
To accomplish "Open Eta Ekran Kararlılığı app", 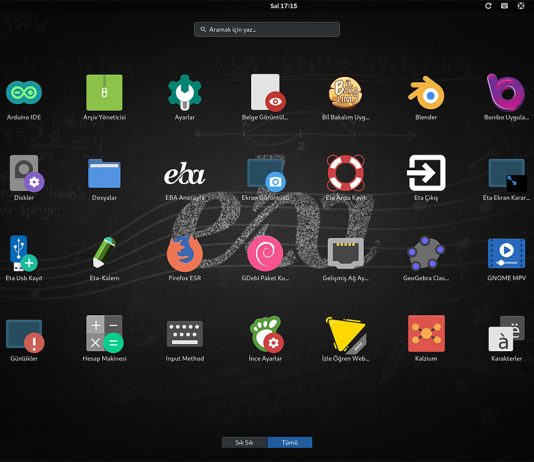I will tap(507, 174).
